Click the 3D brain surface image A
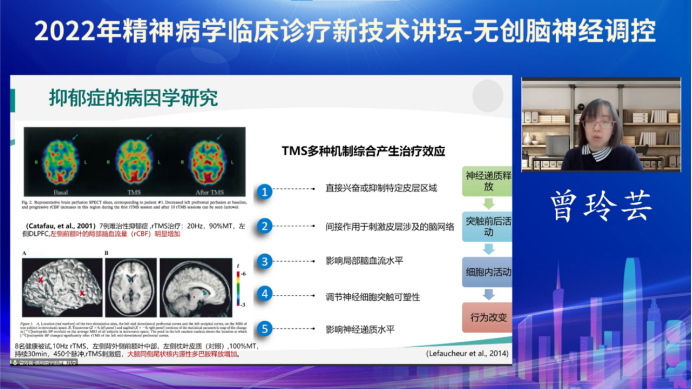The width and height of the screenshot is (692, 389). point(62,287)
